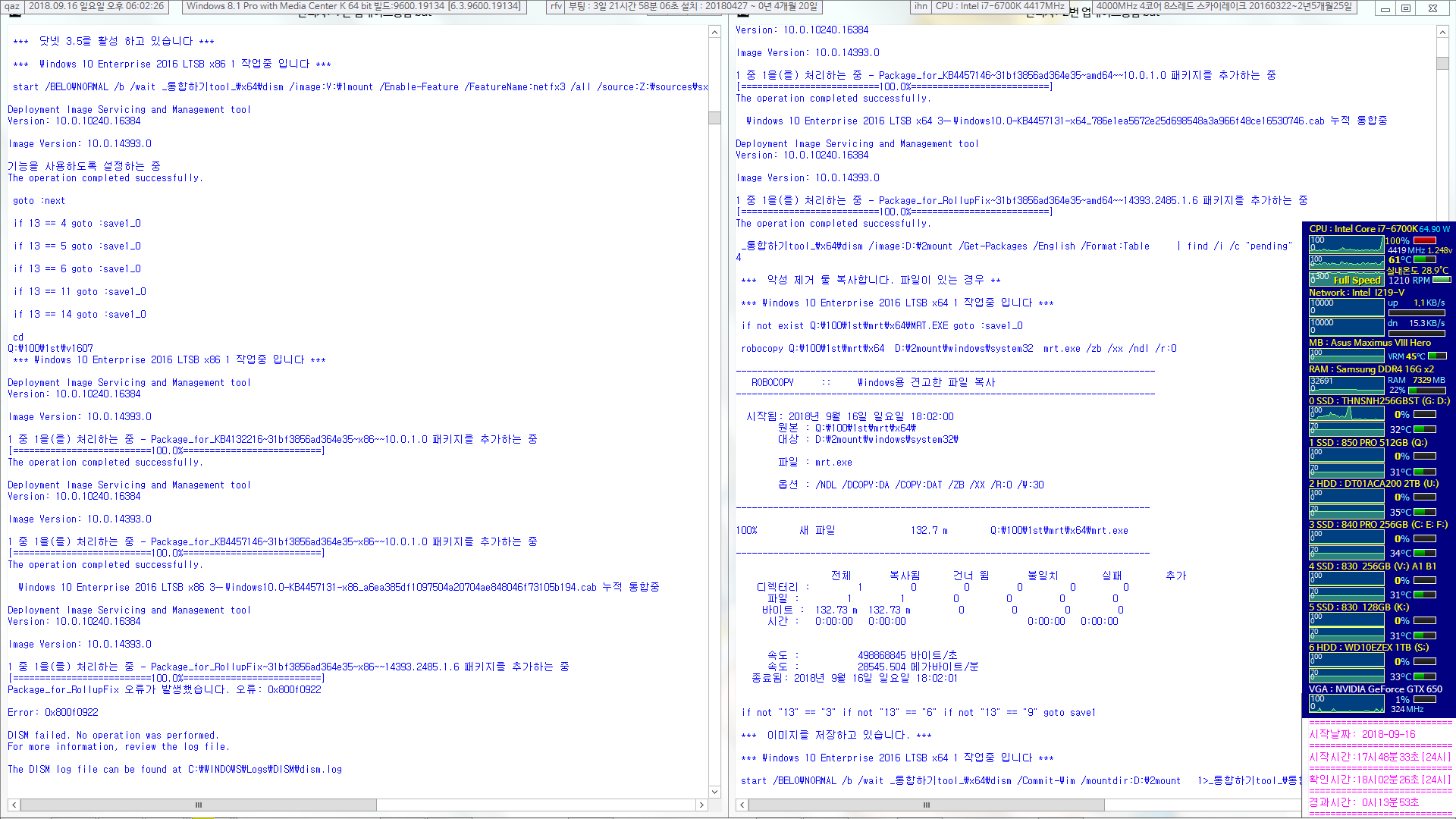Click 'Error: 0x800f0922' line in left console

(53, 712)
